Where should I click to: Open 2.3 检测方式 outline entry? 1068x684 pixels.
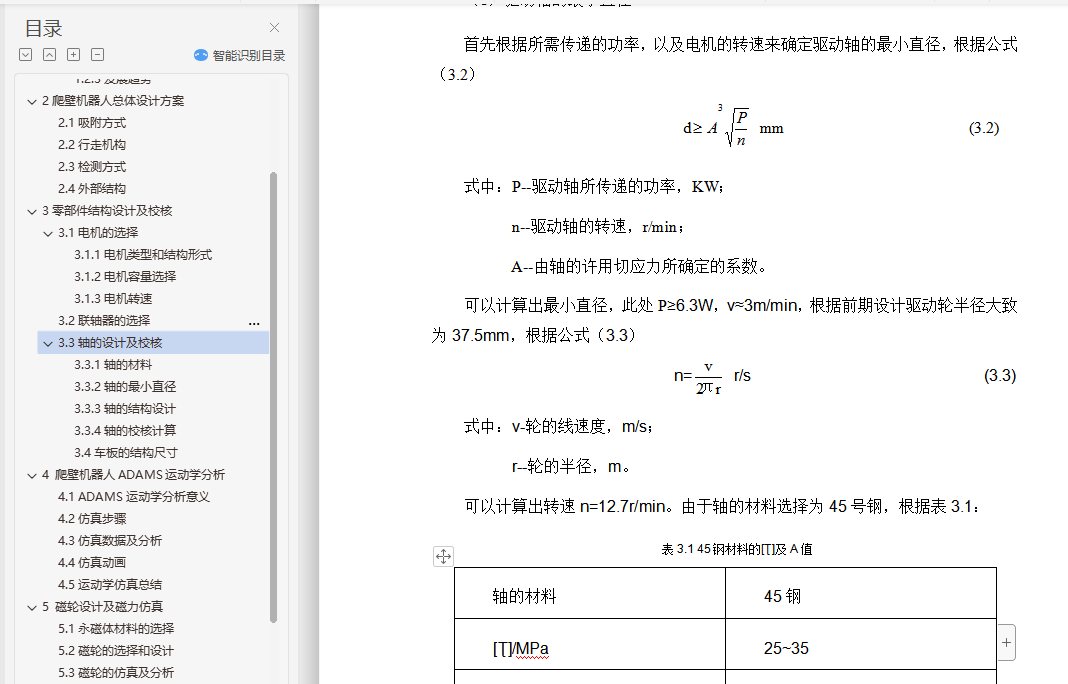point(92,167)
